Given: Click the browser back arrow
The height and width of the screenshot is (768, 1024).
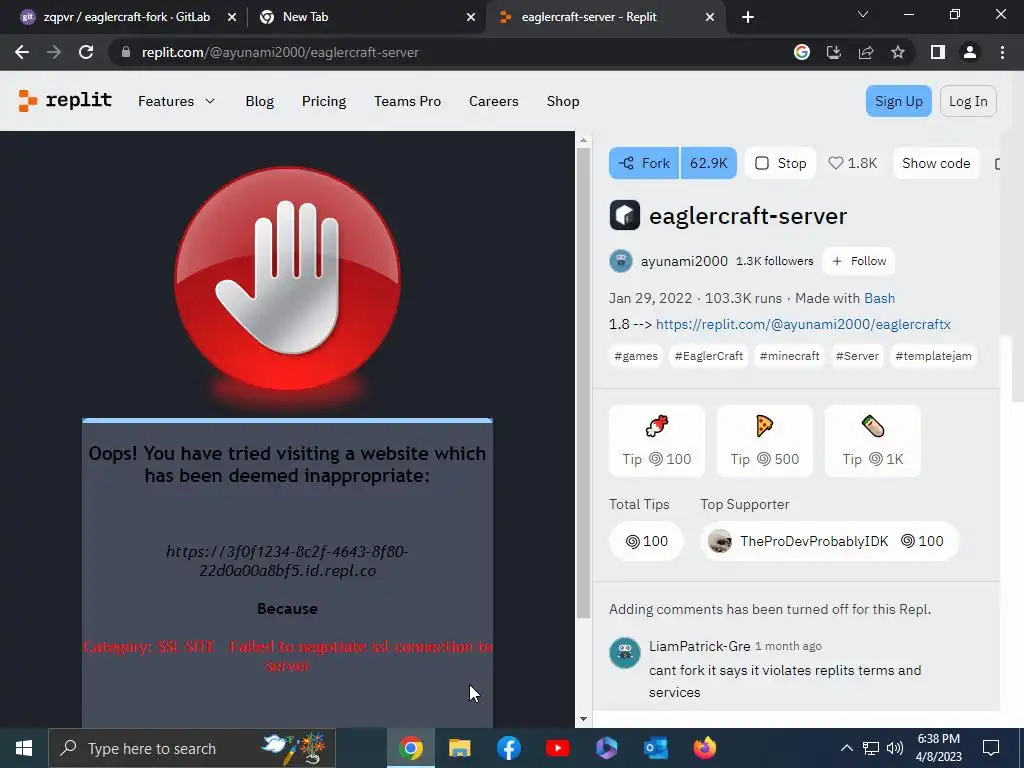Looking at the screenshot, I should 22,52.
